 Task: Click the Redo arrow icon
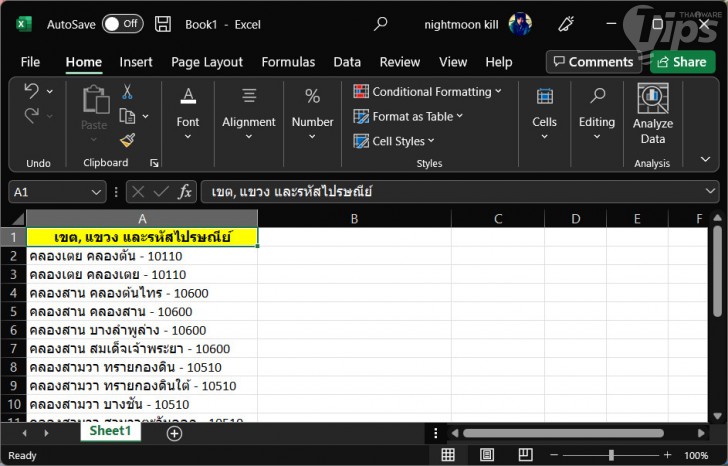click(32, 116)
